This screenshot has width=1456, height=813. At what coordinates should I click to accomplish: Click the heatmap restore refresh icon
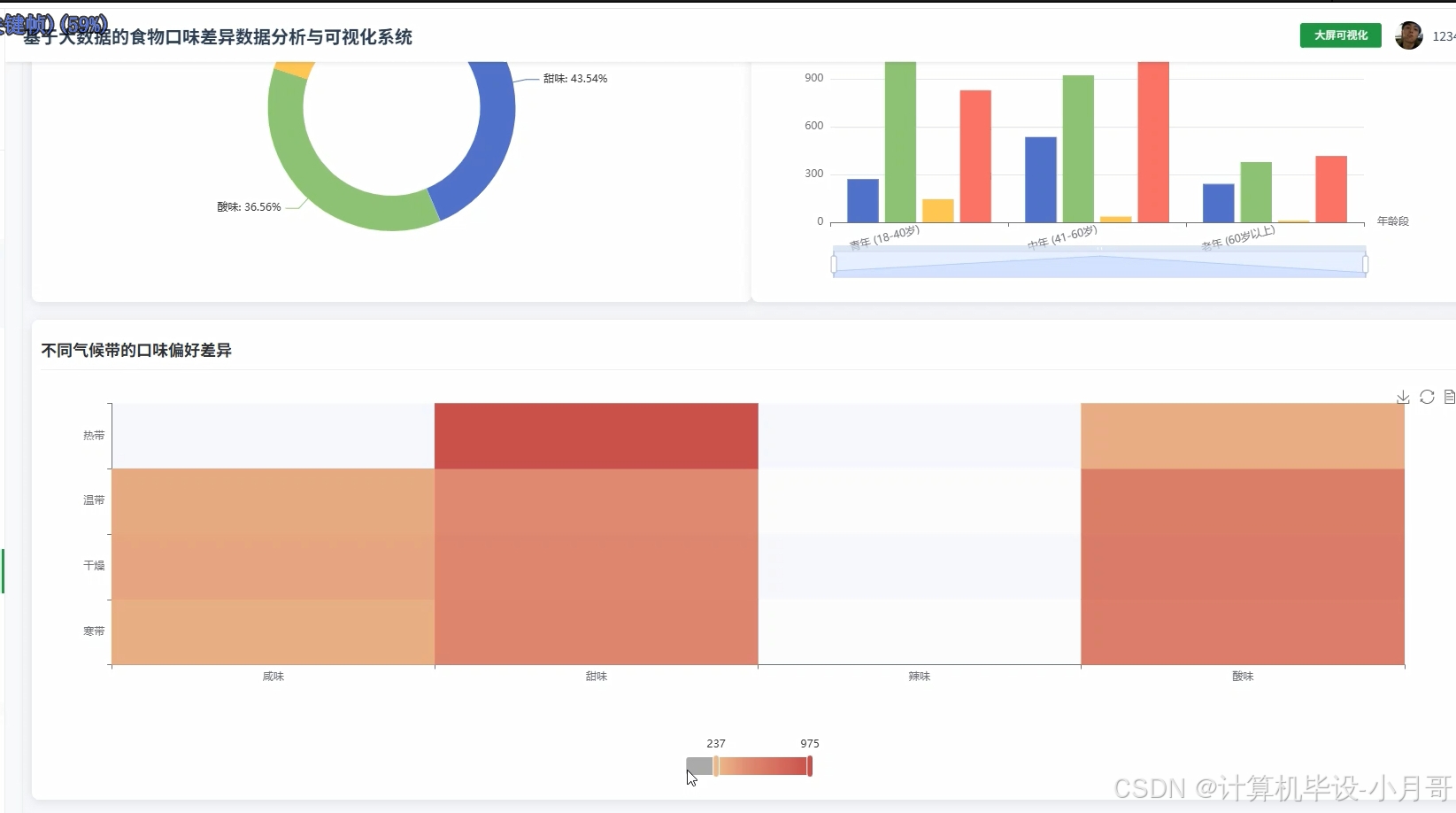pyautogui.click(x=1427, y=397)
